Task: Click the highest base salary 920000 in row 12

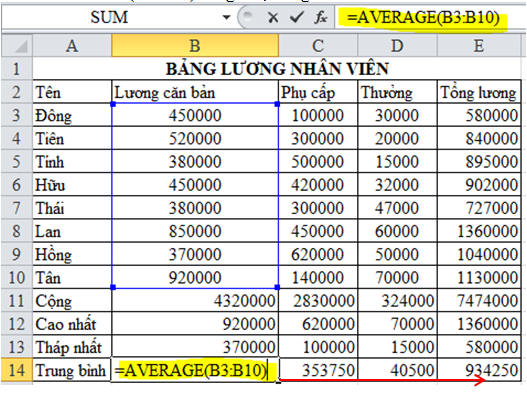Action: coord(195,324)
